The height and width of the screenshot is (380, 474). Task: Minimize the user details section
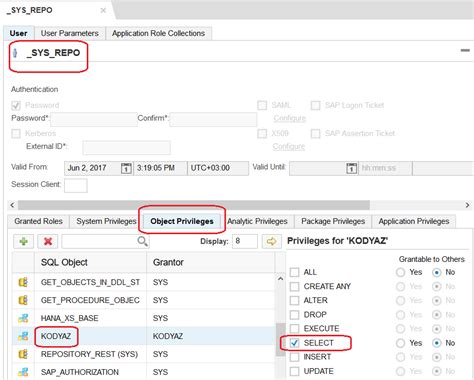click(465, 51)
